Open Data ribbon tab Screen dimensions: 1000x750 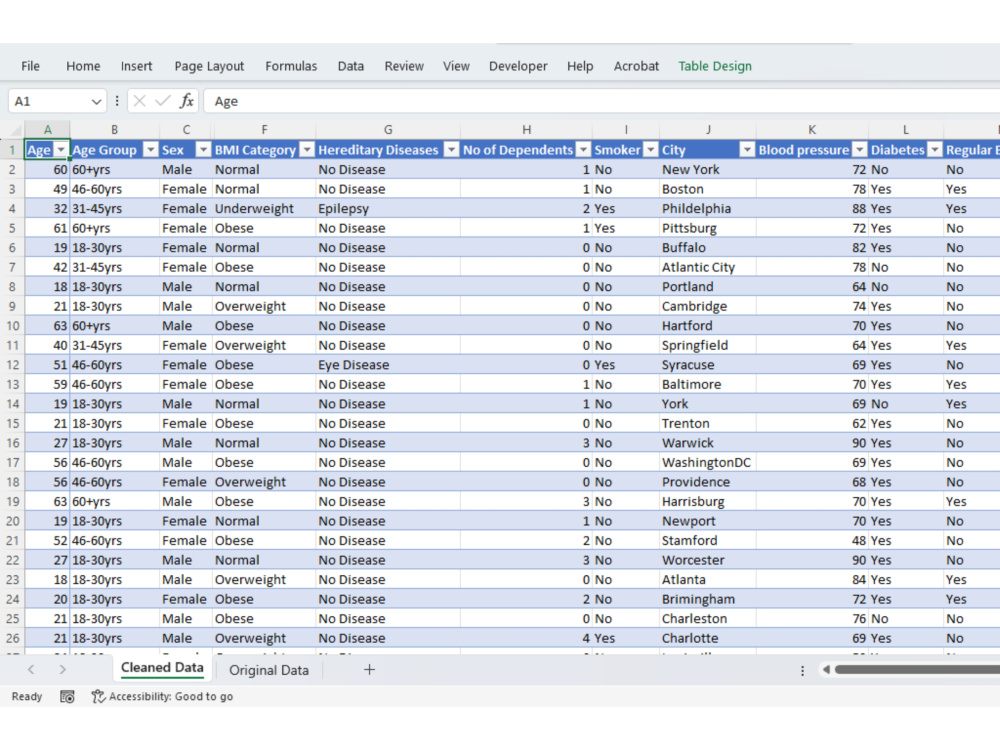click(351, 66)
